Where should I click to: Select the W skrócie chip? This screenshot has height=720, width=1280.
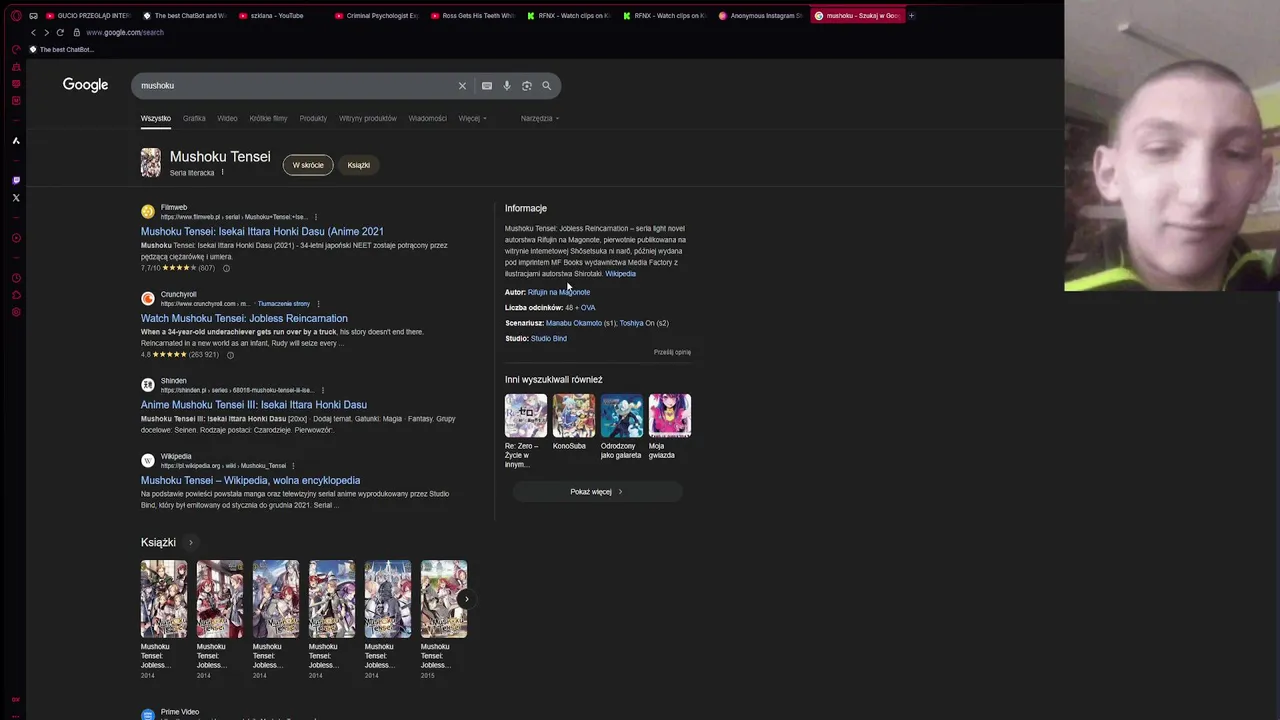click(308, 165)
